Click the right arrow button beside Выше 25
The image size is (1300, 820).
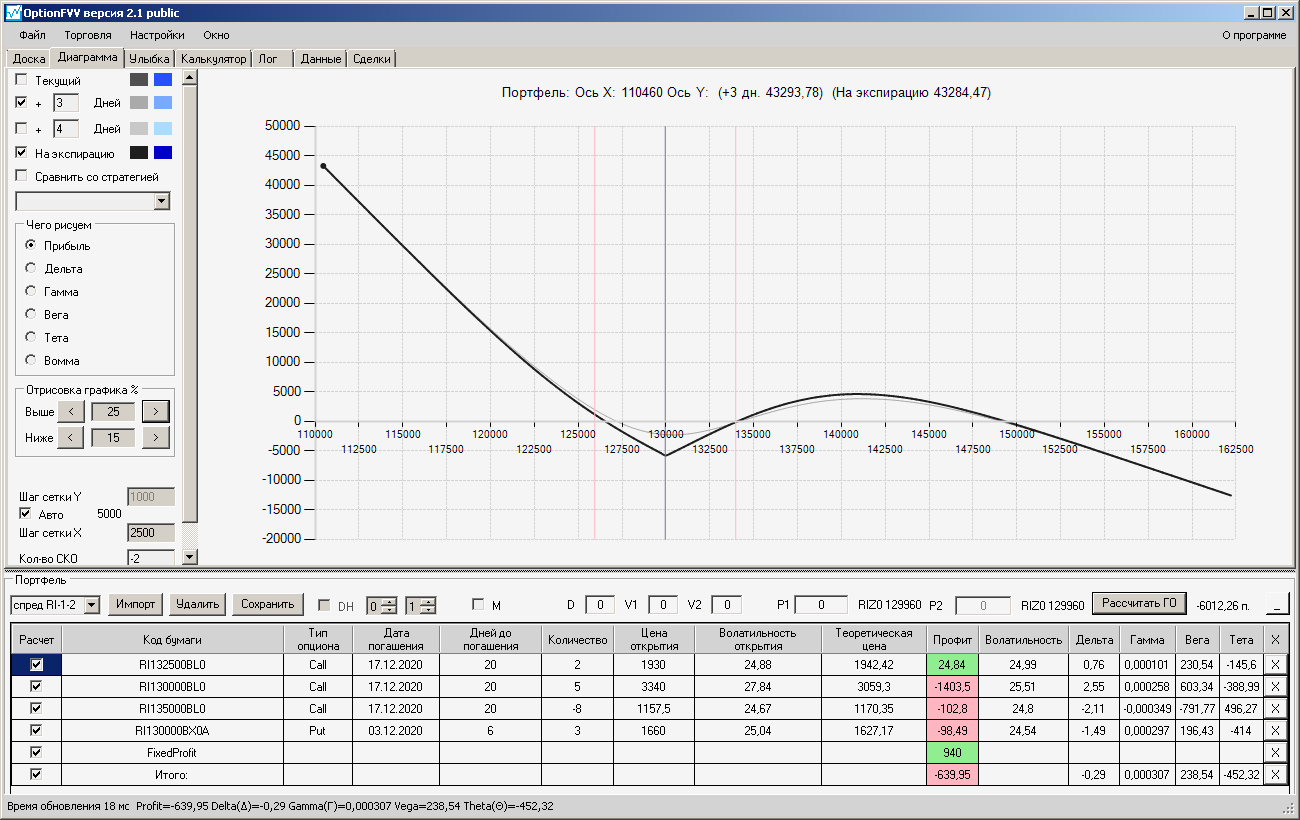156,411
